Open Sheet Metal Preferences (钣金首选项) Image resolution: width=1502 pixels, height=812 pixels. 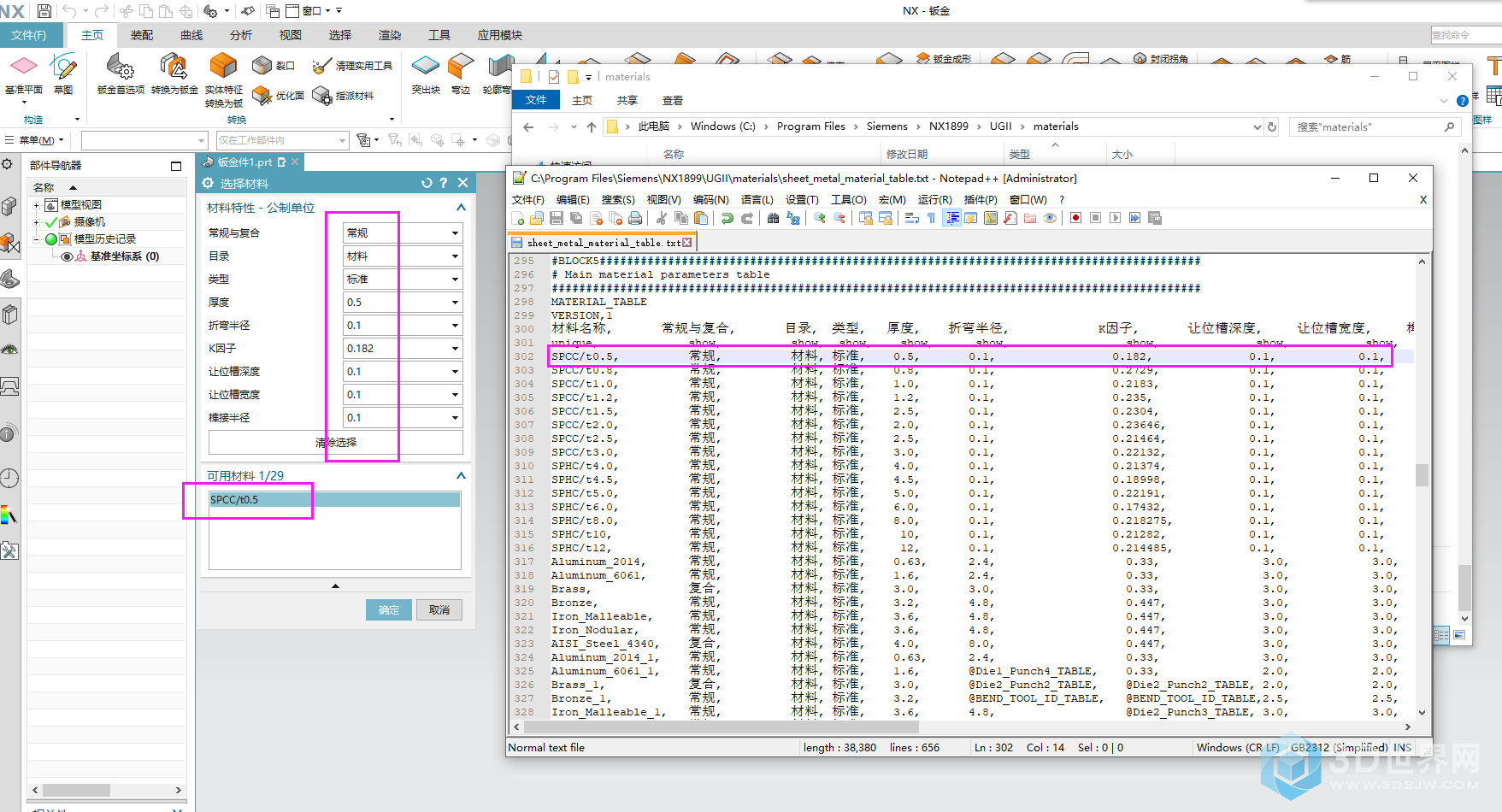click(121, 74)
